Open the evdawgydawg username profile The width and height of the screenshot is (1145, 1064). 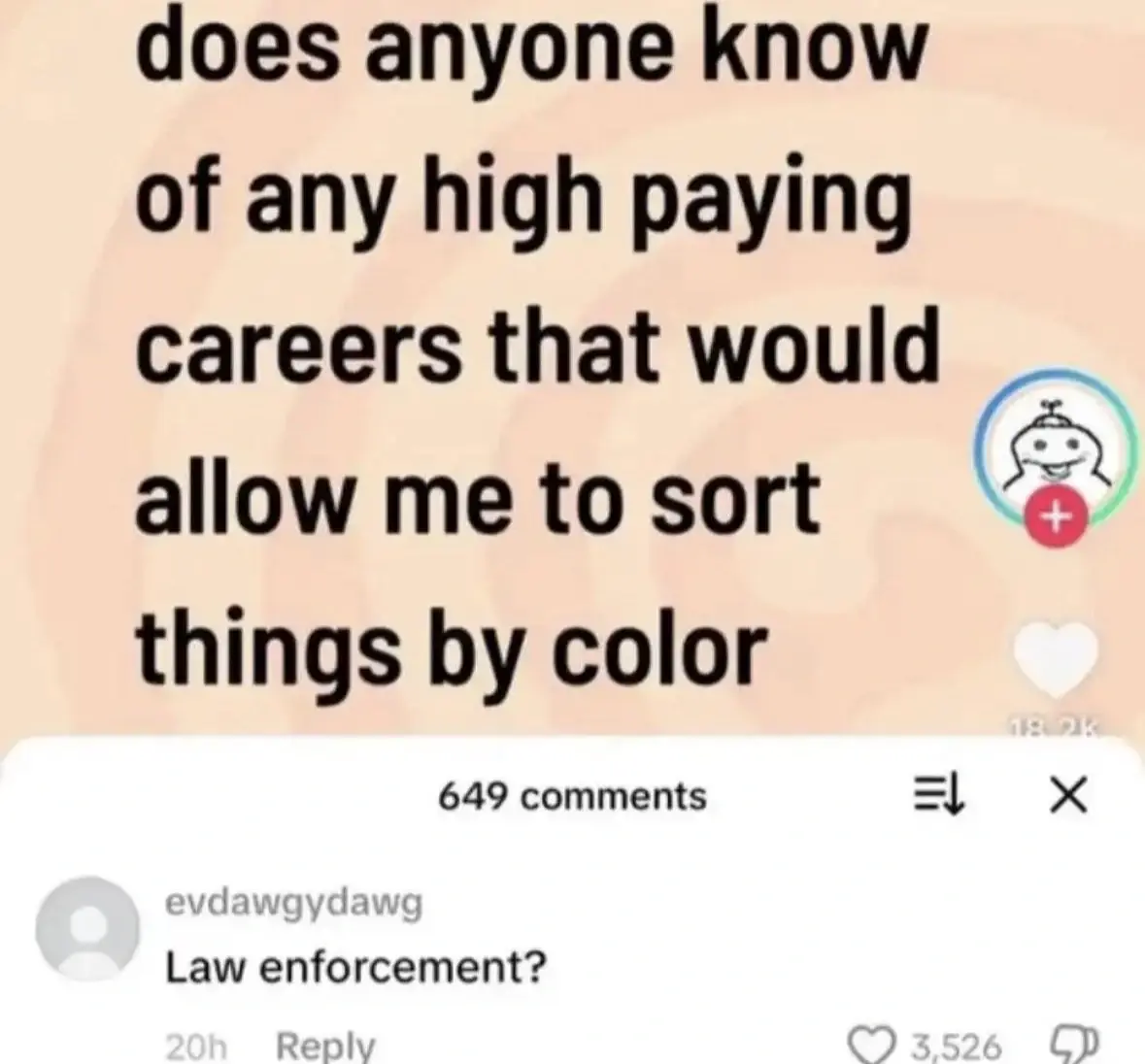click(294, 905)
